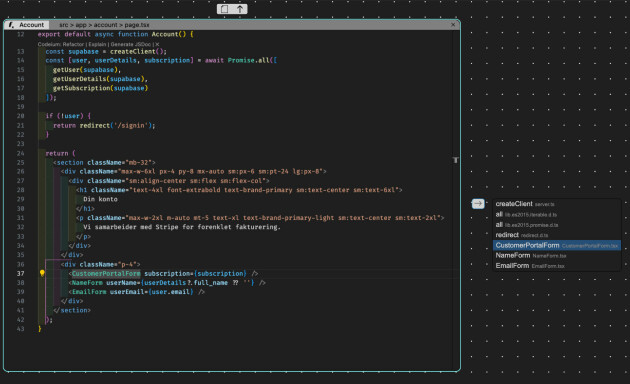Click the 'Din konto' heading text
The width and height of the screenshot is (630, 384).
[100, 199]
